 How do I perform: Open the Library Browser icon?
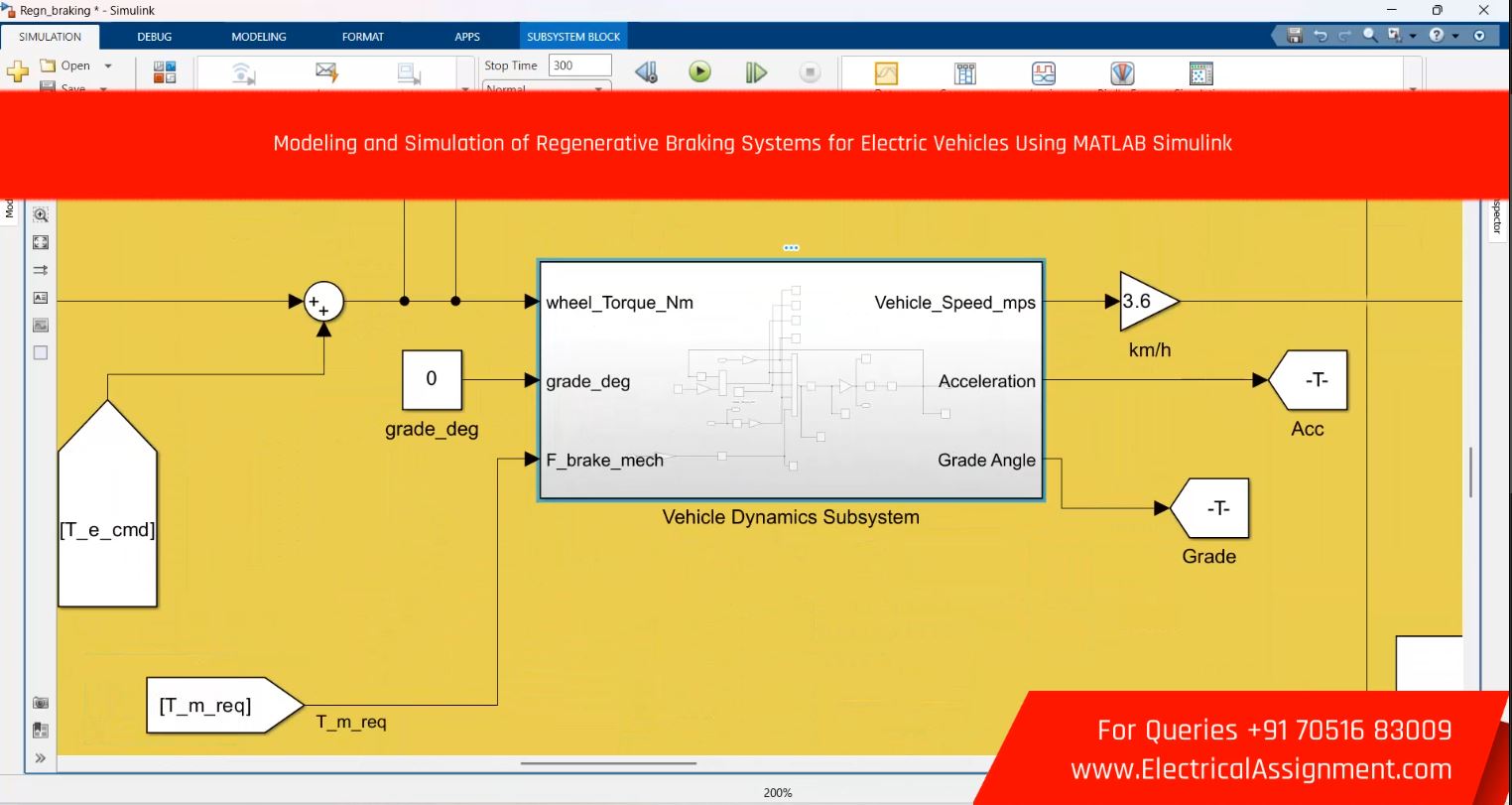pyautogui.click(x=165, y=72)
